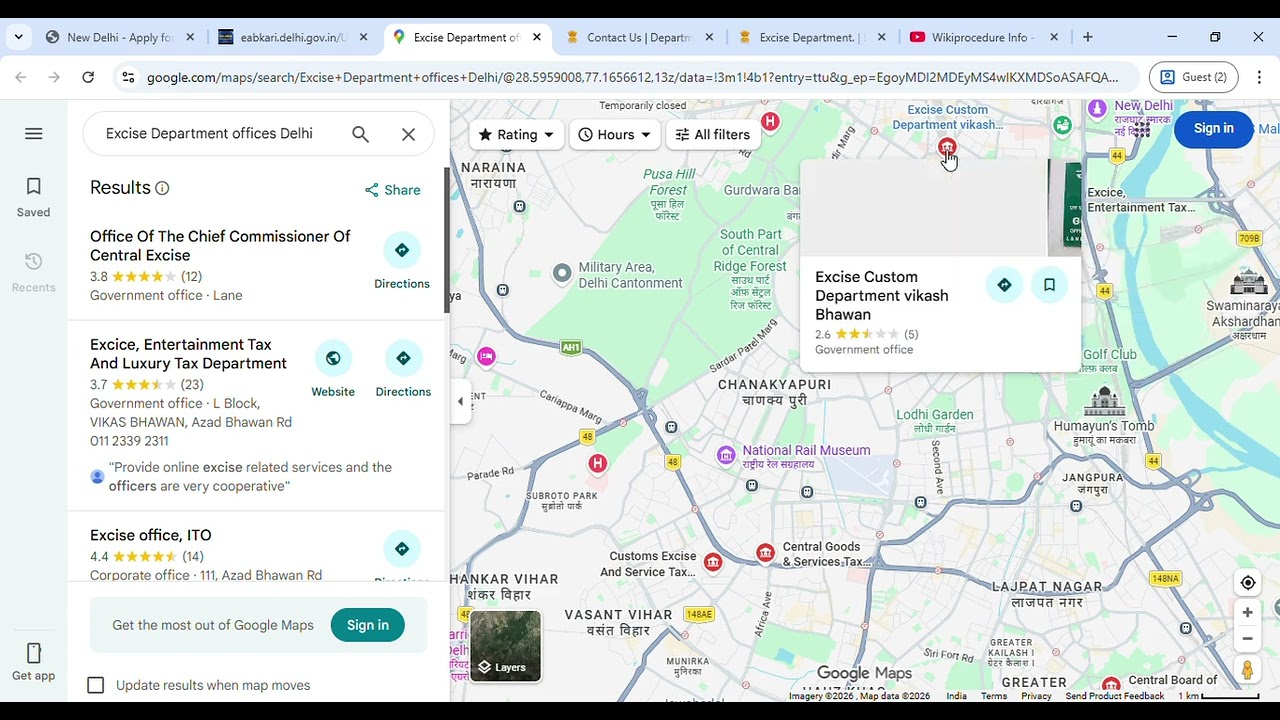Click the address bar URL

[x=632, y=77]
